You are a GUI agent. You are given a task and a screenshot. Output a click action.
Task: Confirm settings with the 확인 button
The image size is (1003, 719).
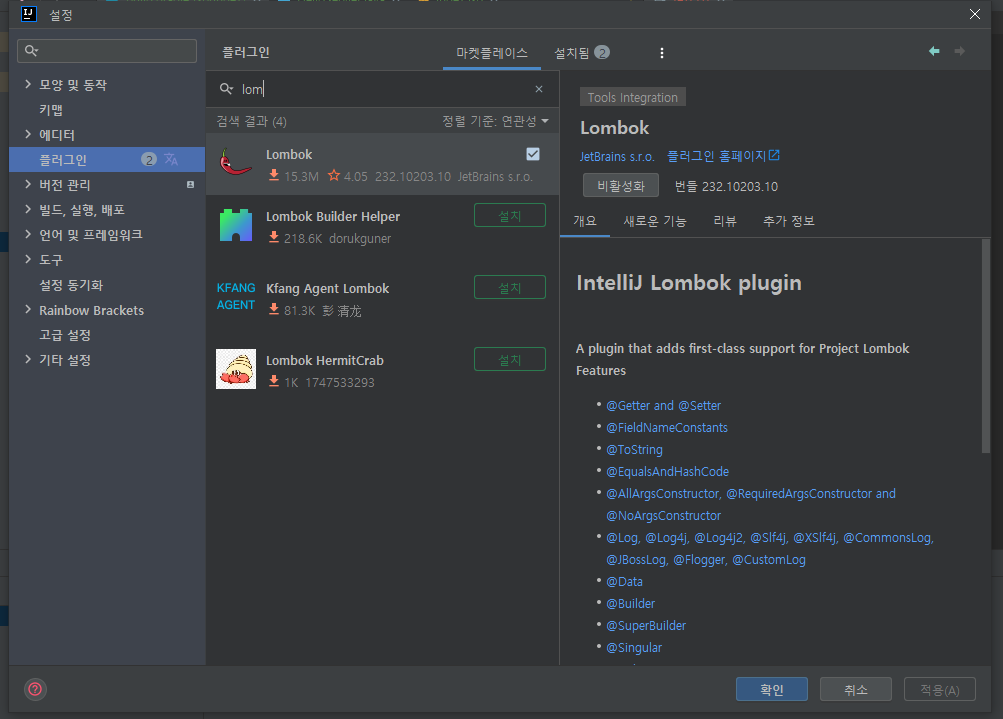tap(771, 690)
